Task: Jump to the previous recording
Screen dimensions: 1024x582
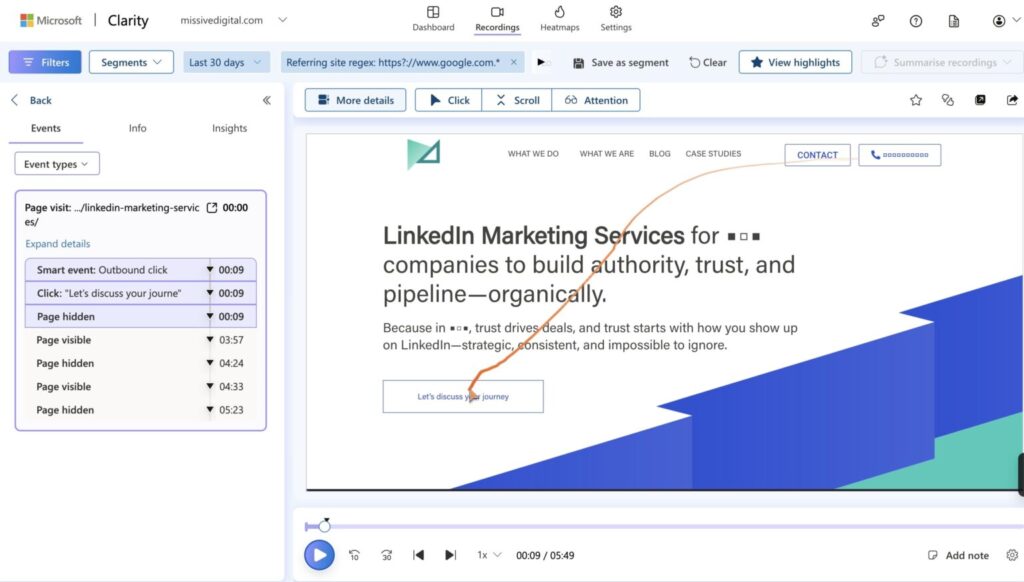Action: [x=419, y=555]
